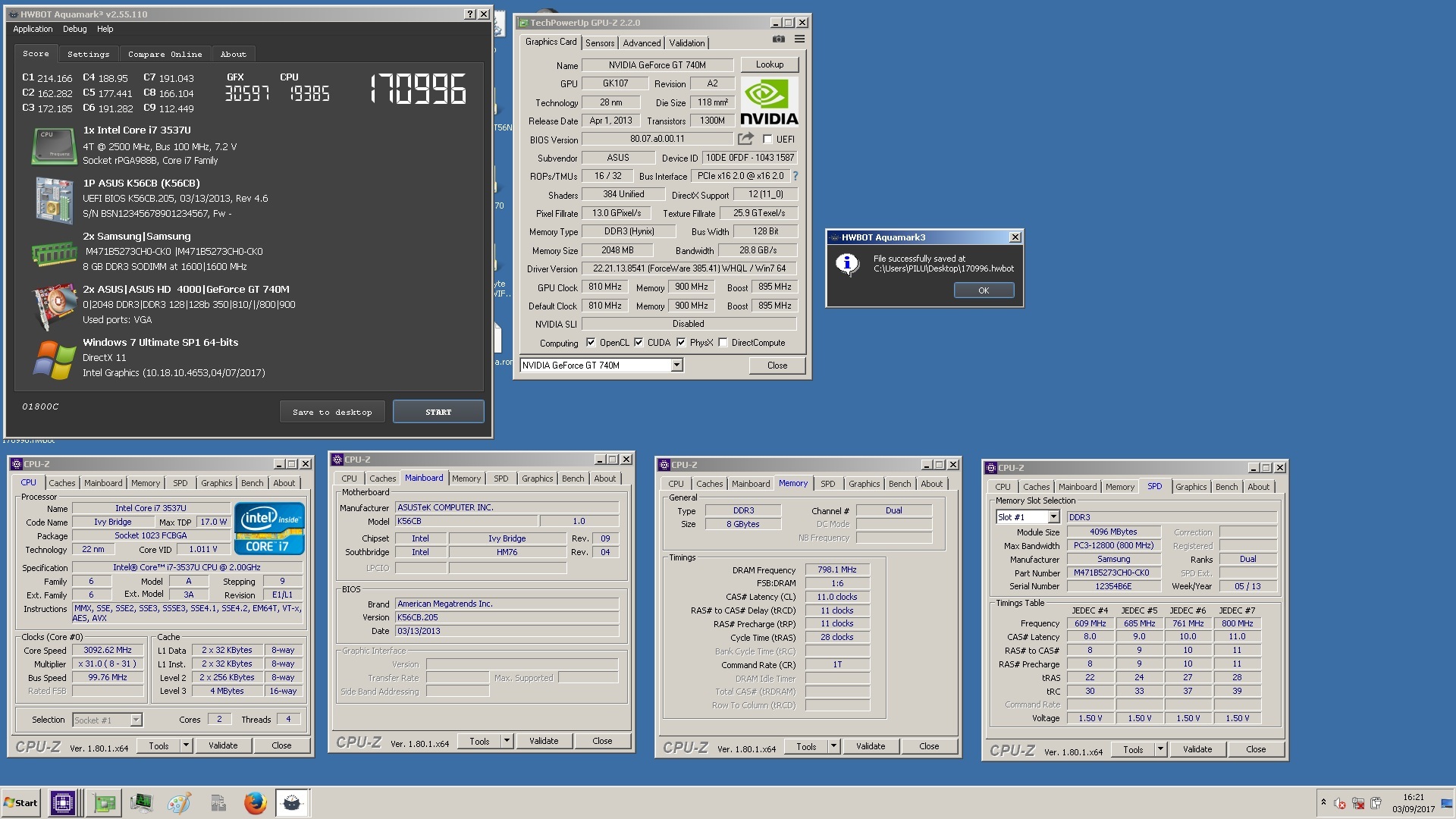This screenshot has height=819, width=1456.
Task: Click Validate in CPU-Z Memory window
Action: click(871, 746)
